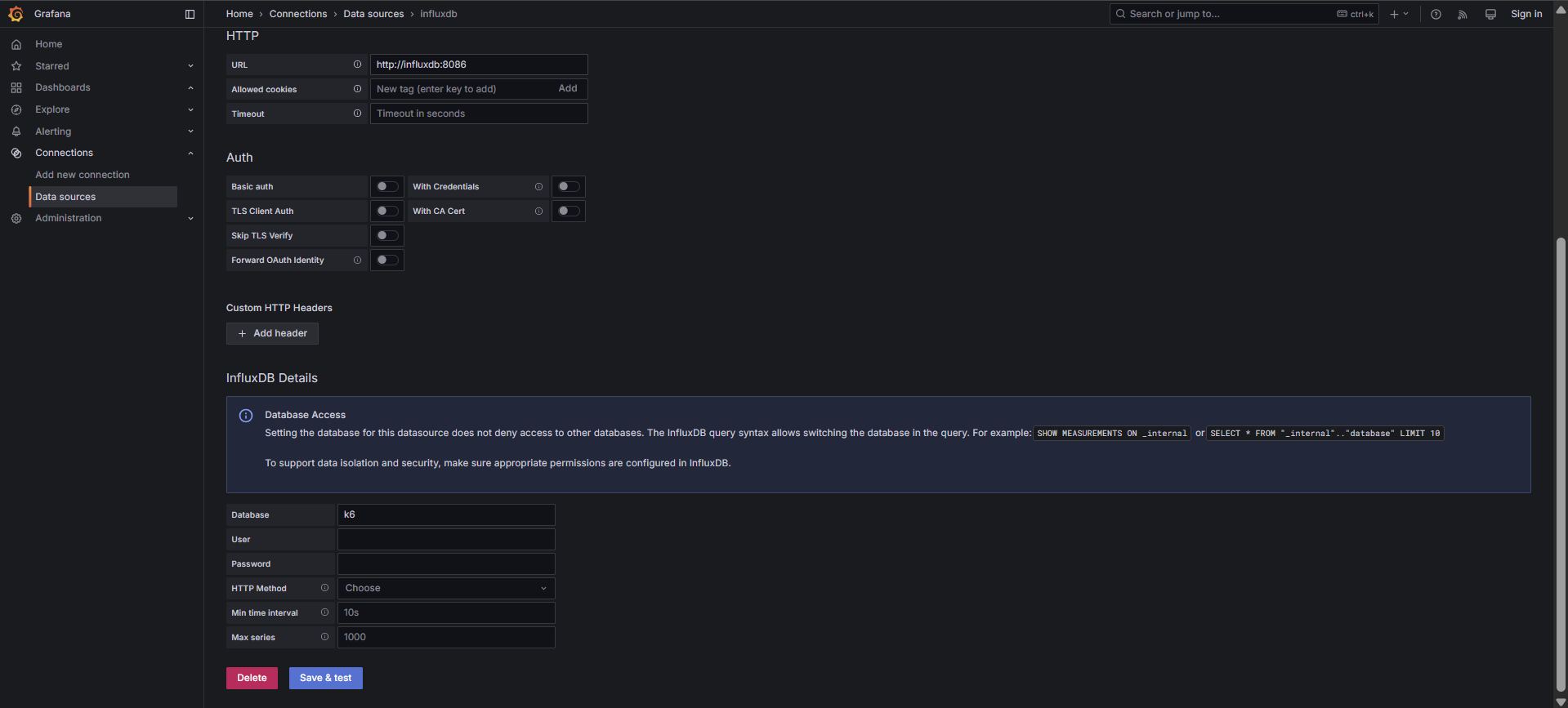This screenshot has width=1568, height=708.
Task: Click the Connections icon in sidebar
Action: tap(16, 153)
